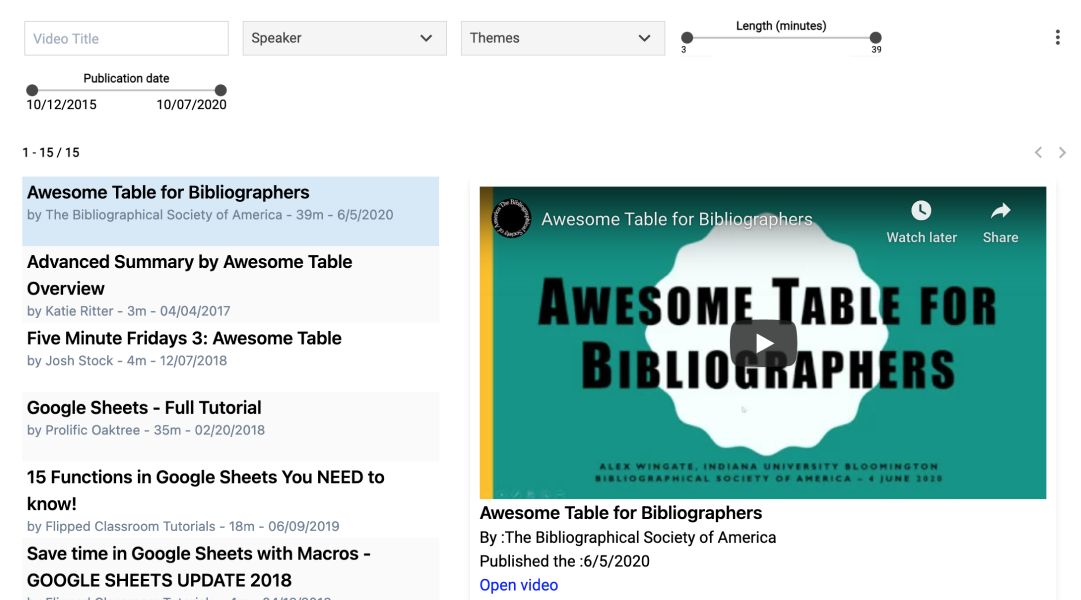Click the Watch later clock icon
This screenshot has width=1081, height=600.
pyautogui.click(x=921, y=210)
